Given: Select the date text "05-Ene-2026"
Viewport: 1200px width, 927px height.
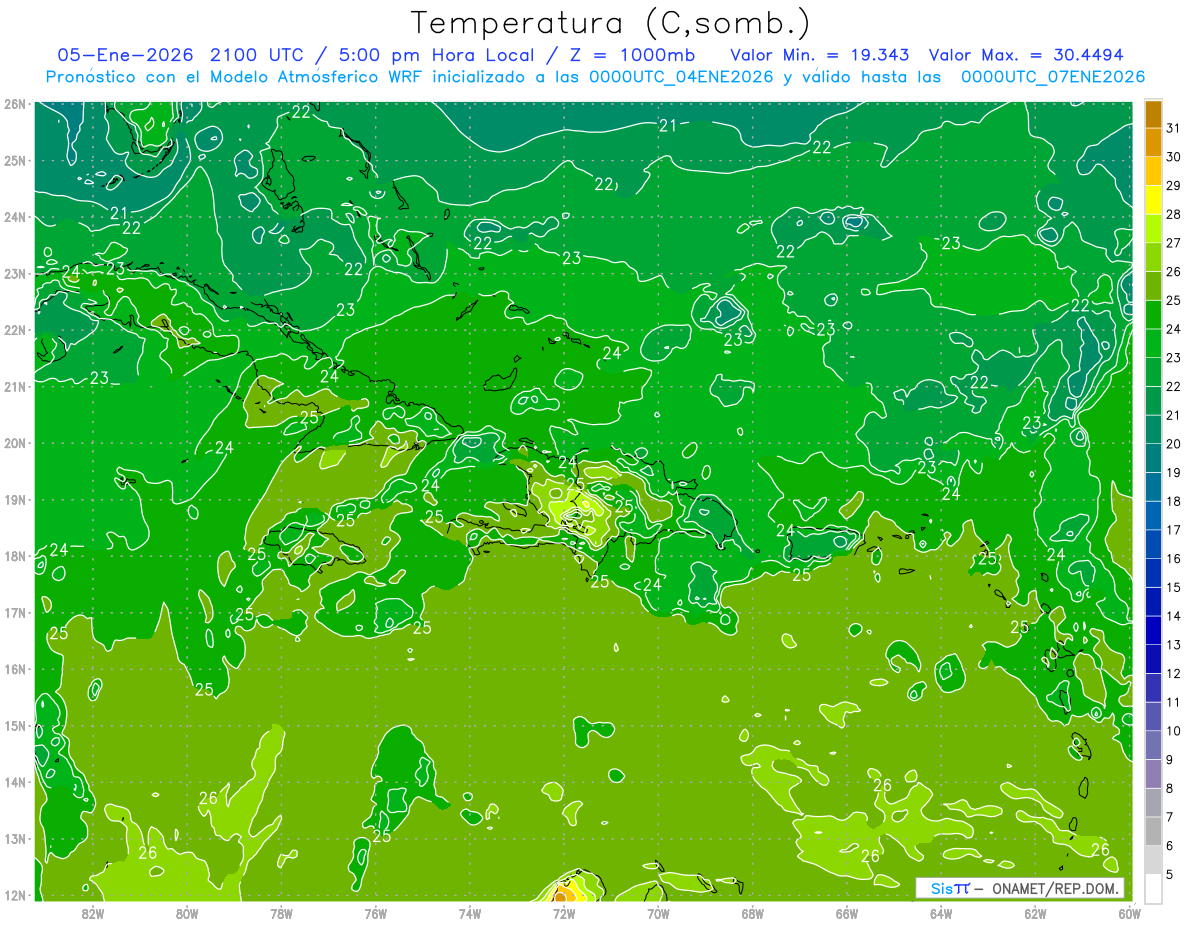Looking at the screenshot, I should click(x=125, y=54).
